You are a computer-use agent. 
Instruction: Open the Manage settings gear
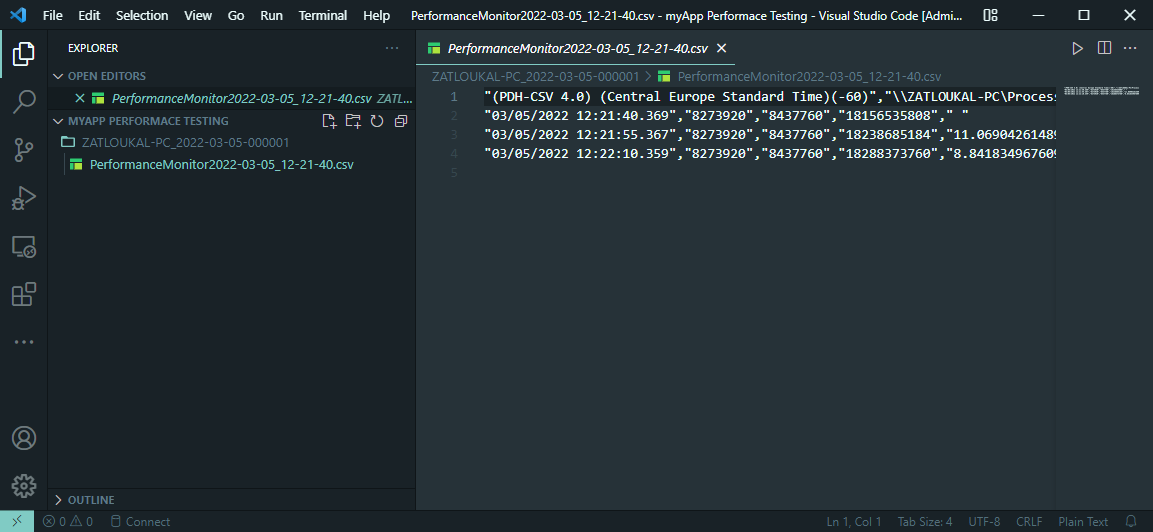tap(24, 486)
